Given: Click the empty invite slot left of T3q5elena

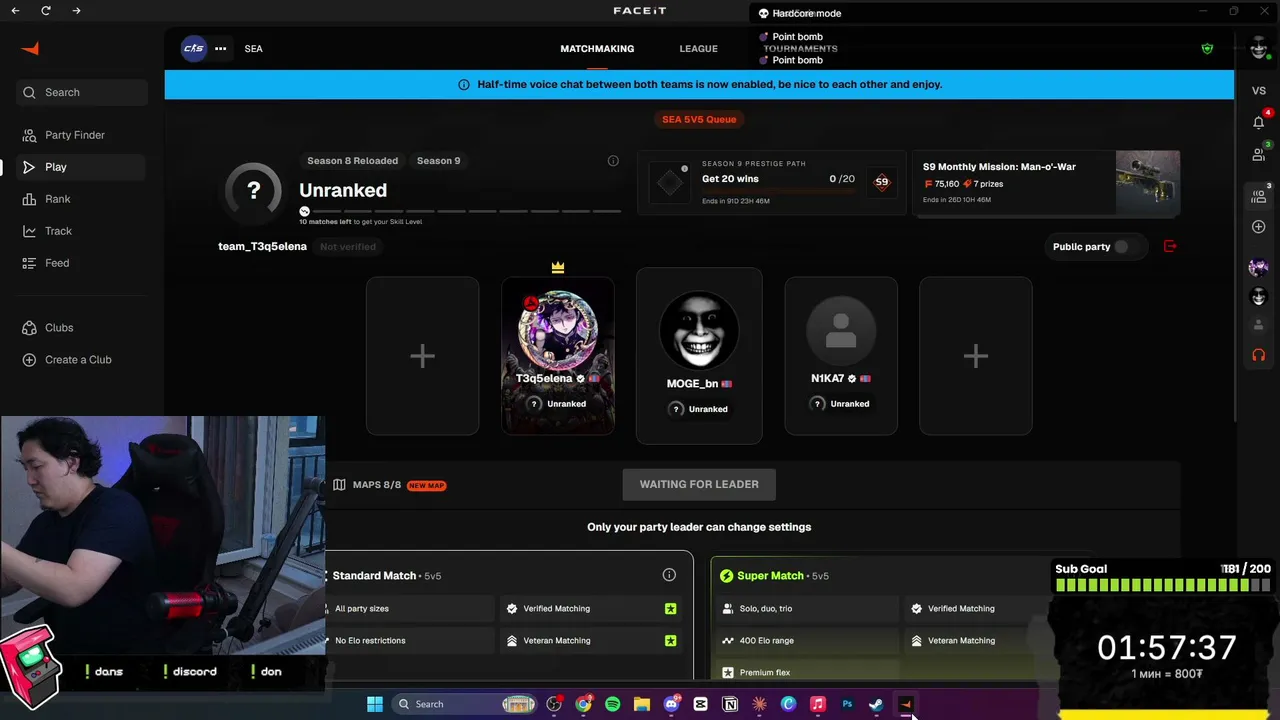Looking at the screenshot, I should point(422,356).
